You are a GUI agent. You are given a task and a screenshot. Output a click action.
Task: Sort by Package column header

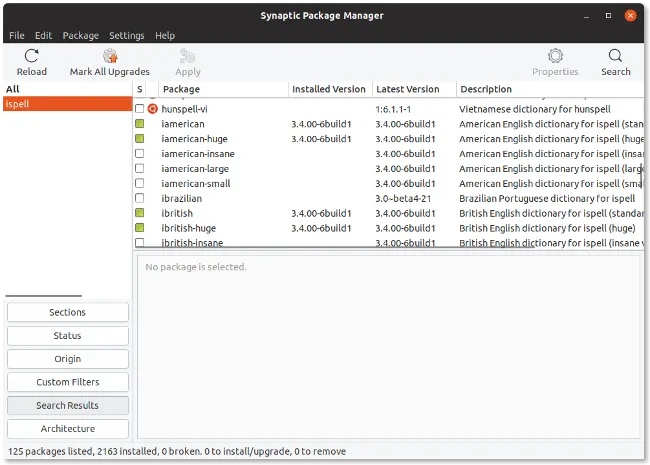[x=220, y=89]
